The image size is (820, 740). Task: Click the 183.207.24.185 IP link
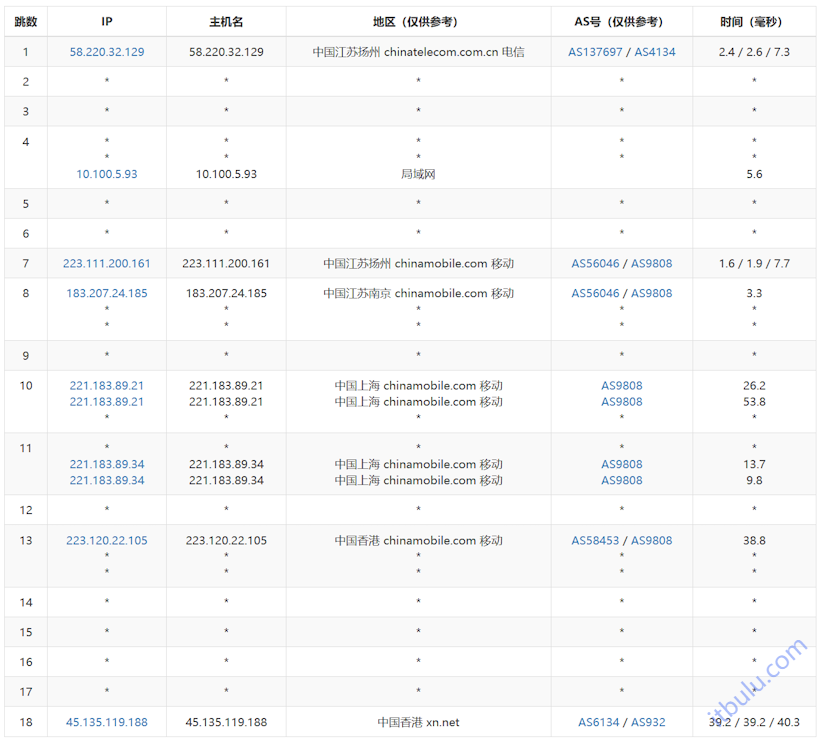pyautogui.click(x=106, y=293)
